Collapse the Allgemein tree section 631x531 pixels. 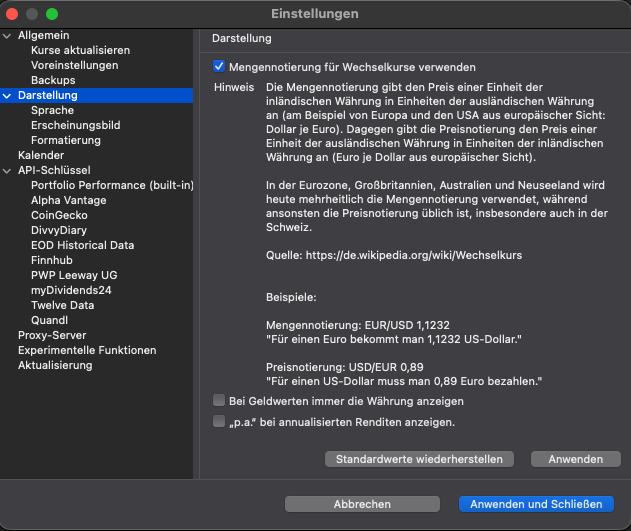tap(9, 35)
